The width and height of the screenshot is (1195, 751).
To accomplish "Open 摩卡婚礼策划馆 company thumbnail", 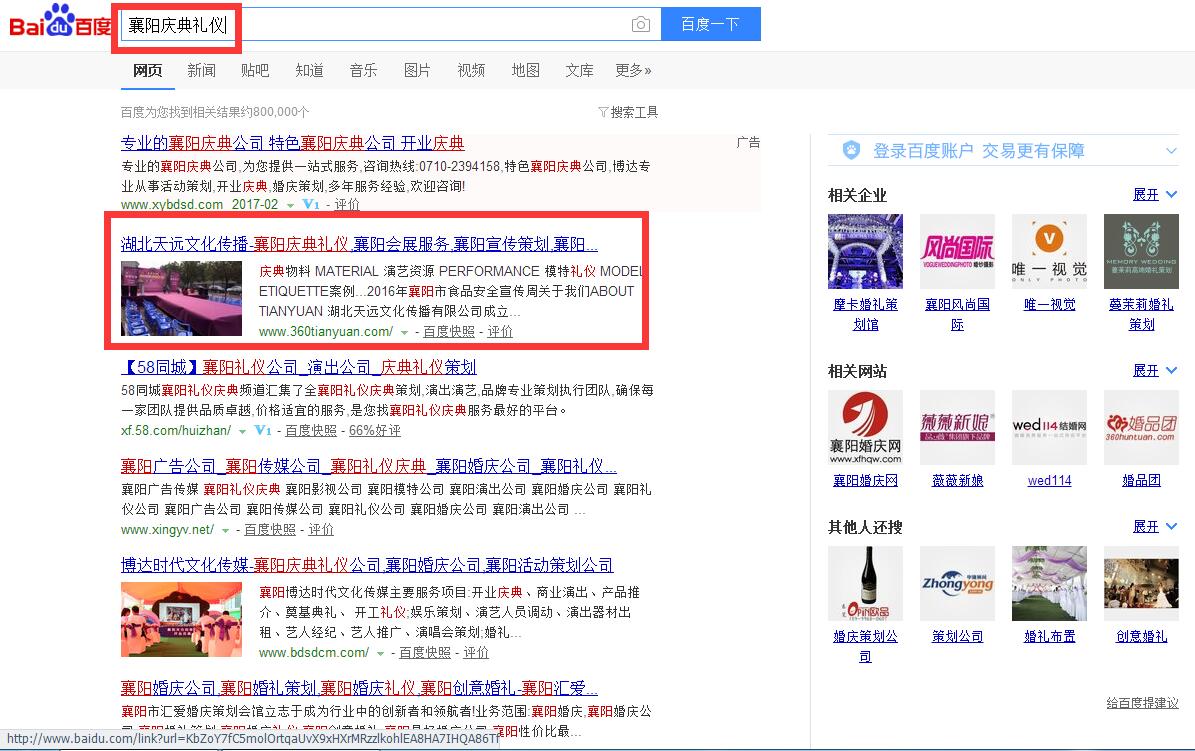I will click(x=865, y=252).
